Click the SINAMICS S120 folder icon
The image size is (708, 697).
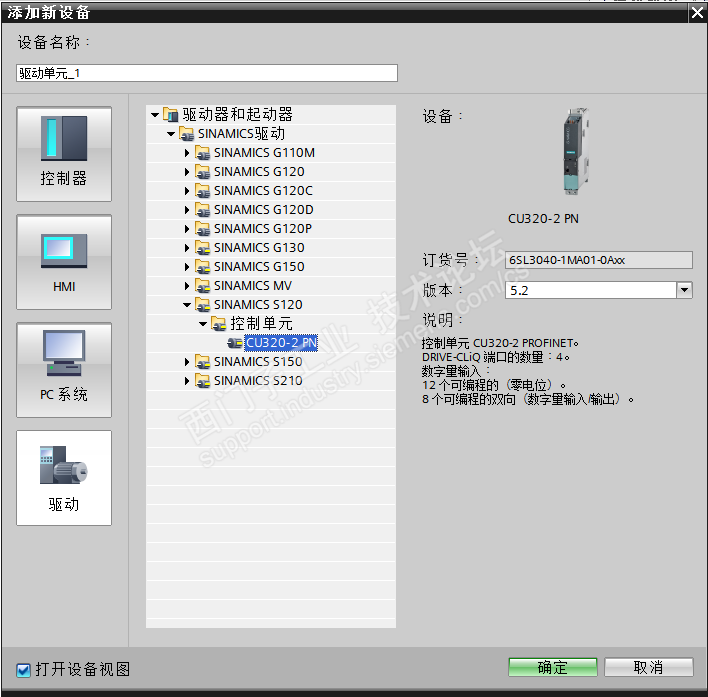[202, 304]
